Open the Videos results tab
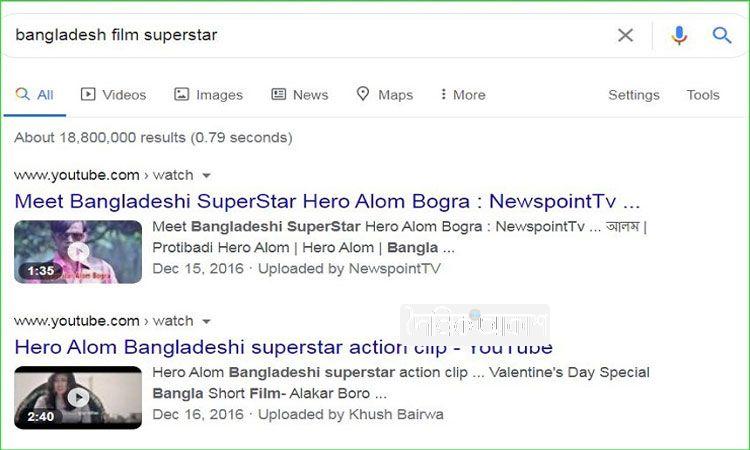Image resolution: width=750 pixels, height=450 pixels. click(113, 95)
